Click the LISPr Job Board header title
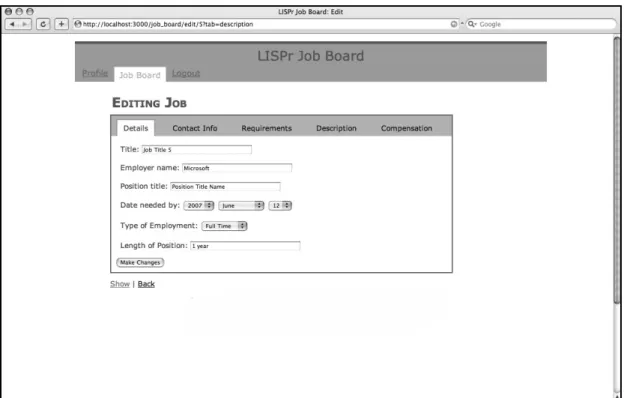 point(310,56)
